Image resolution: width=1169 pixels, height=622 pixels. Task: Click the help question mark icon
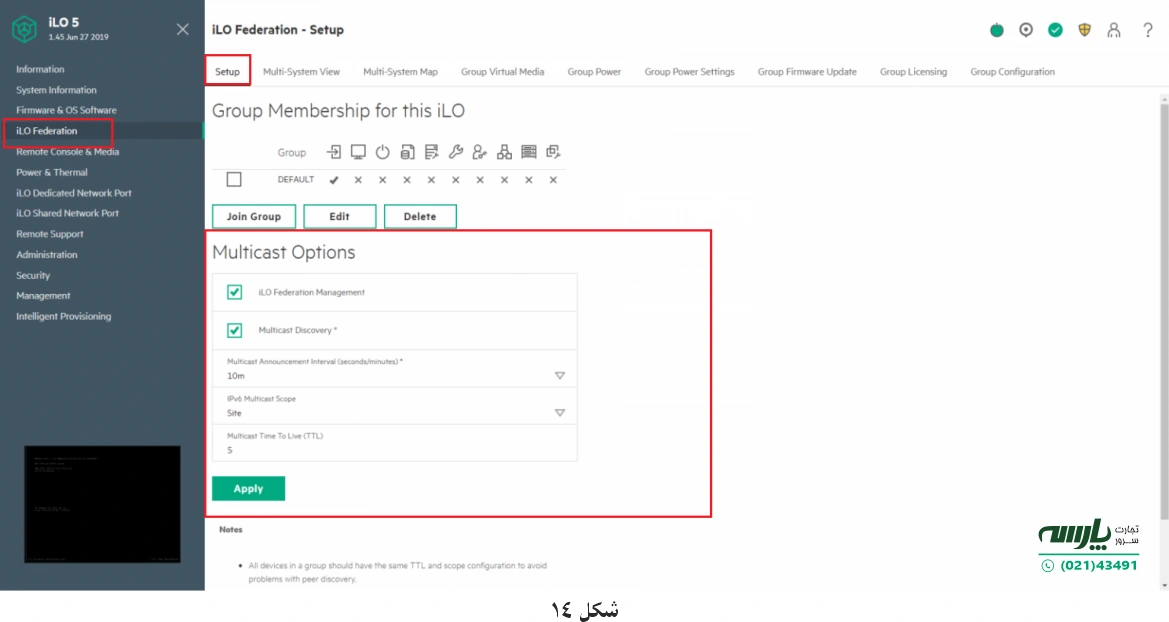1147,30
